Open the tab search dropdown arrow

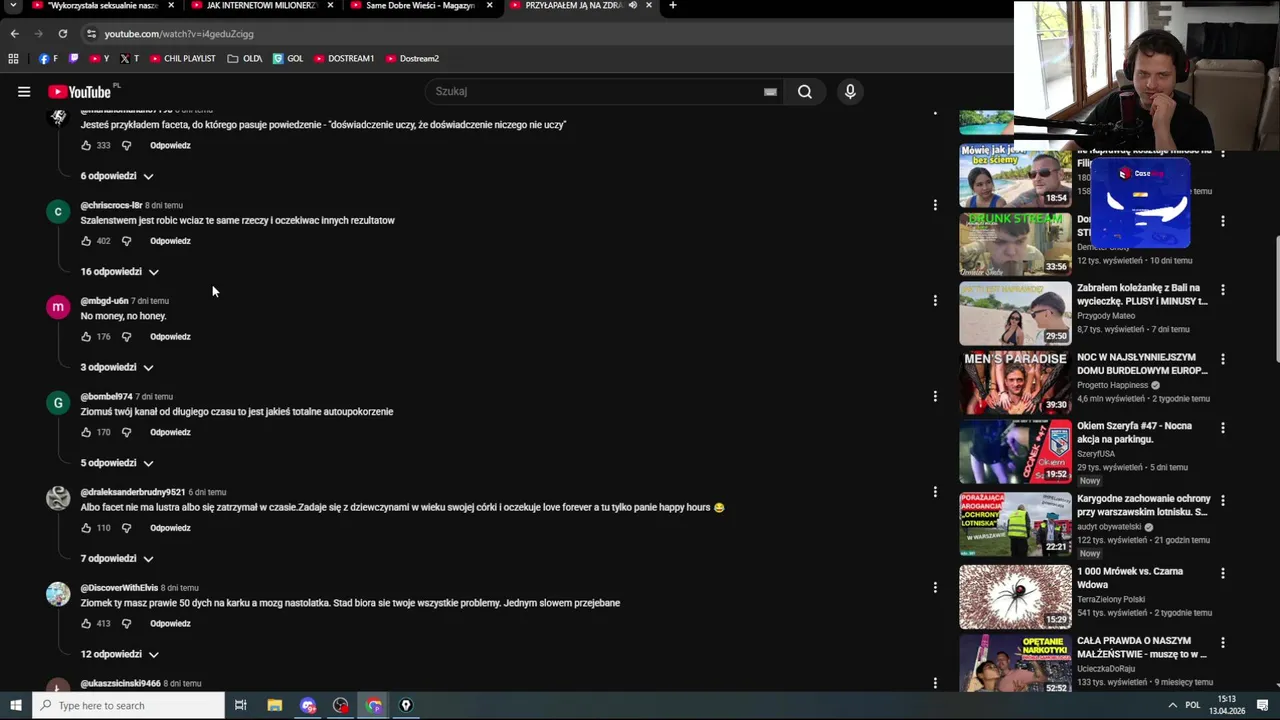13,6
